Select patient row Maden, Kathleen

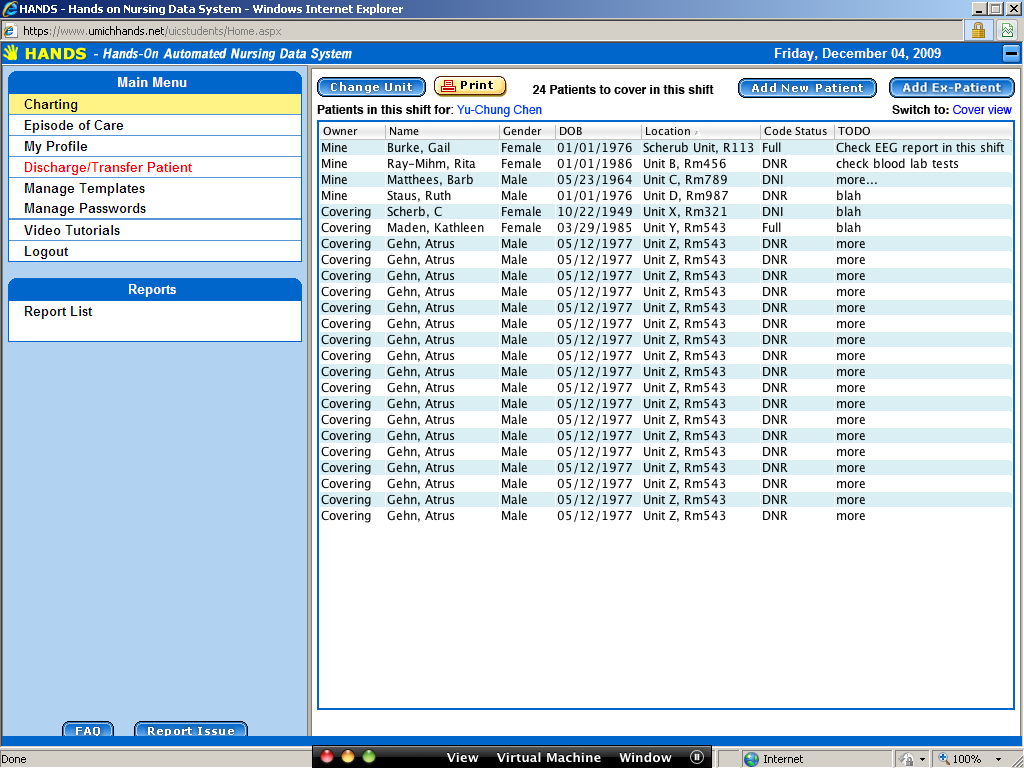(665, 228)
